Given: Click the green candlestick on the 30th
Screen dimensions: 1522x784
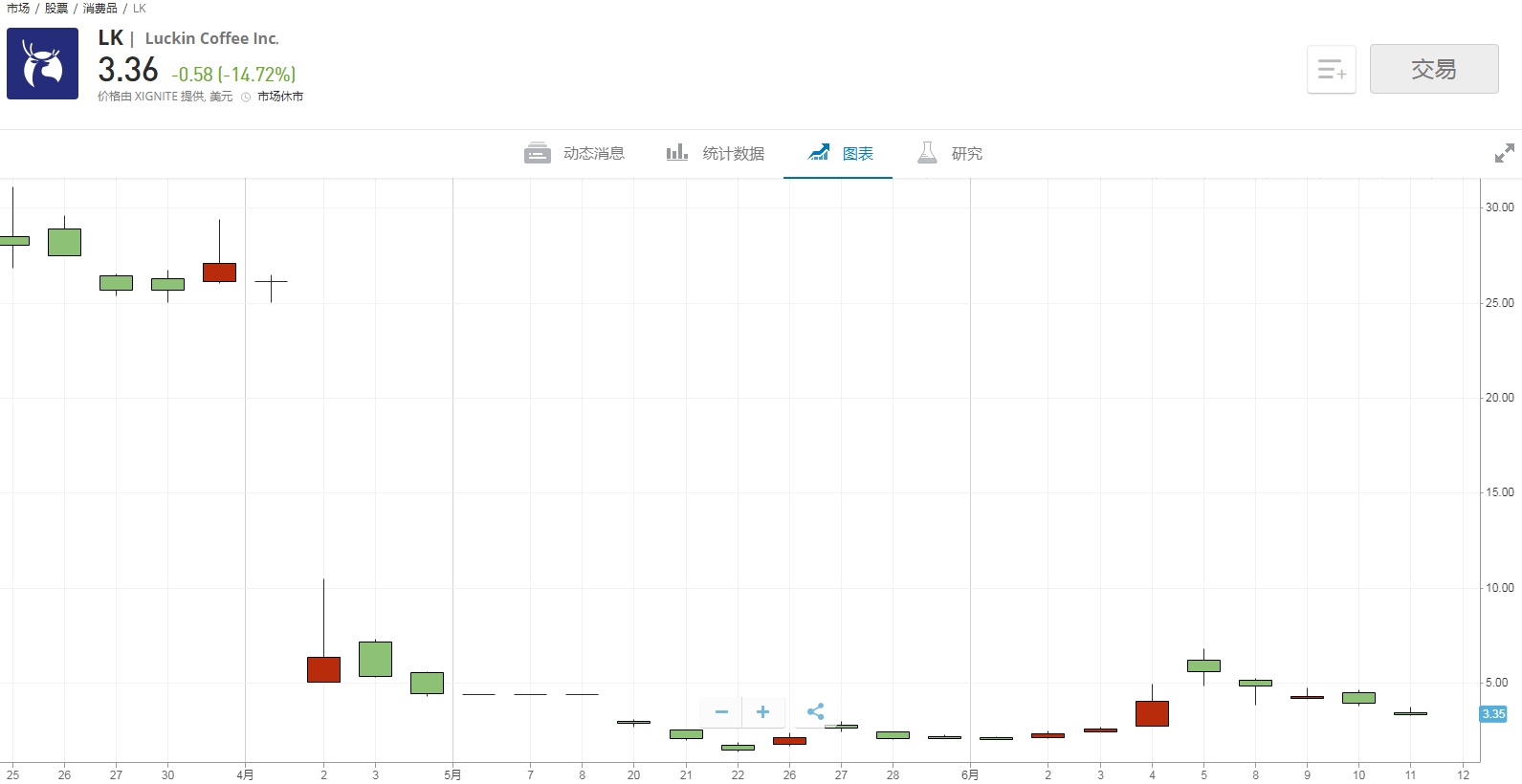Looking at the screenshot, I should click(x=167, y=284).
